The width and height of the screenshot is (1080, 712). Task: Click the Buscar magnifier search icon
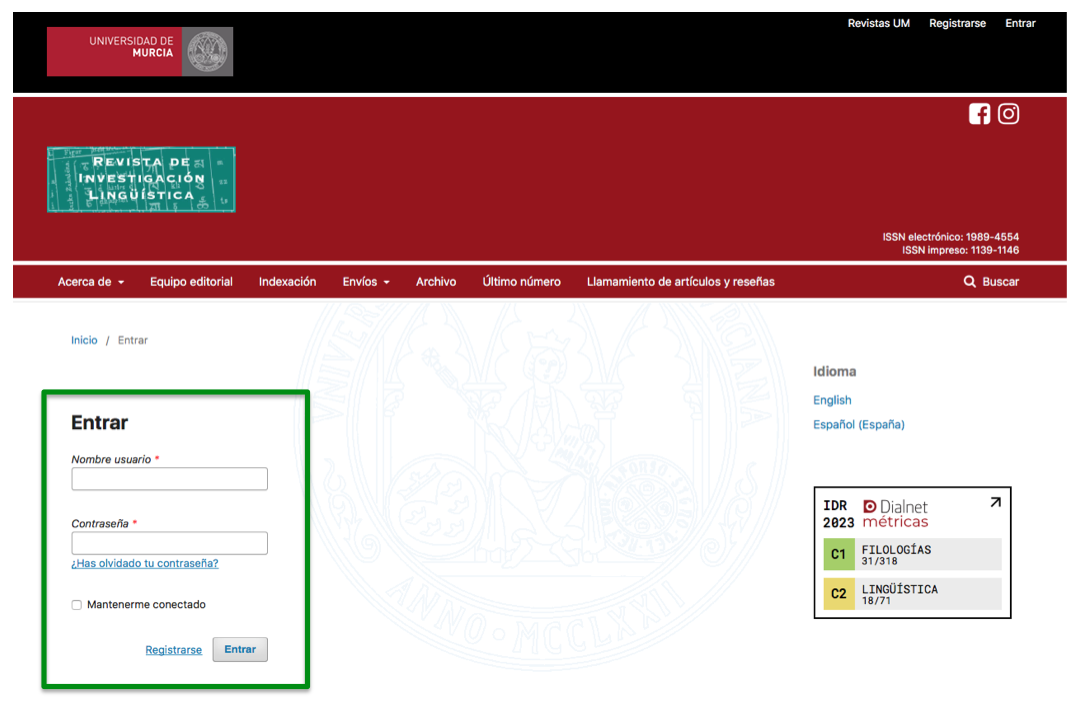[x=969, y=282]
